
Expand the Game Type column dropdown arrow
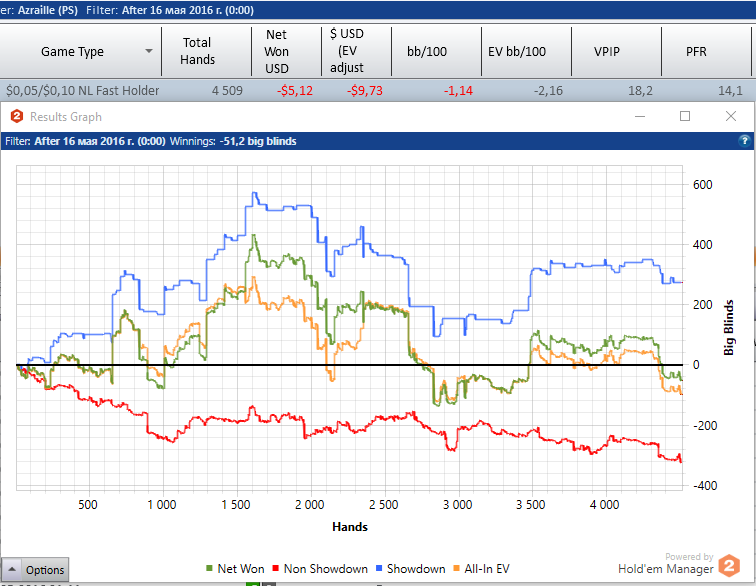pos(149,51)
